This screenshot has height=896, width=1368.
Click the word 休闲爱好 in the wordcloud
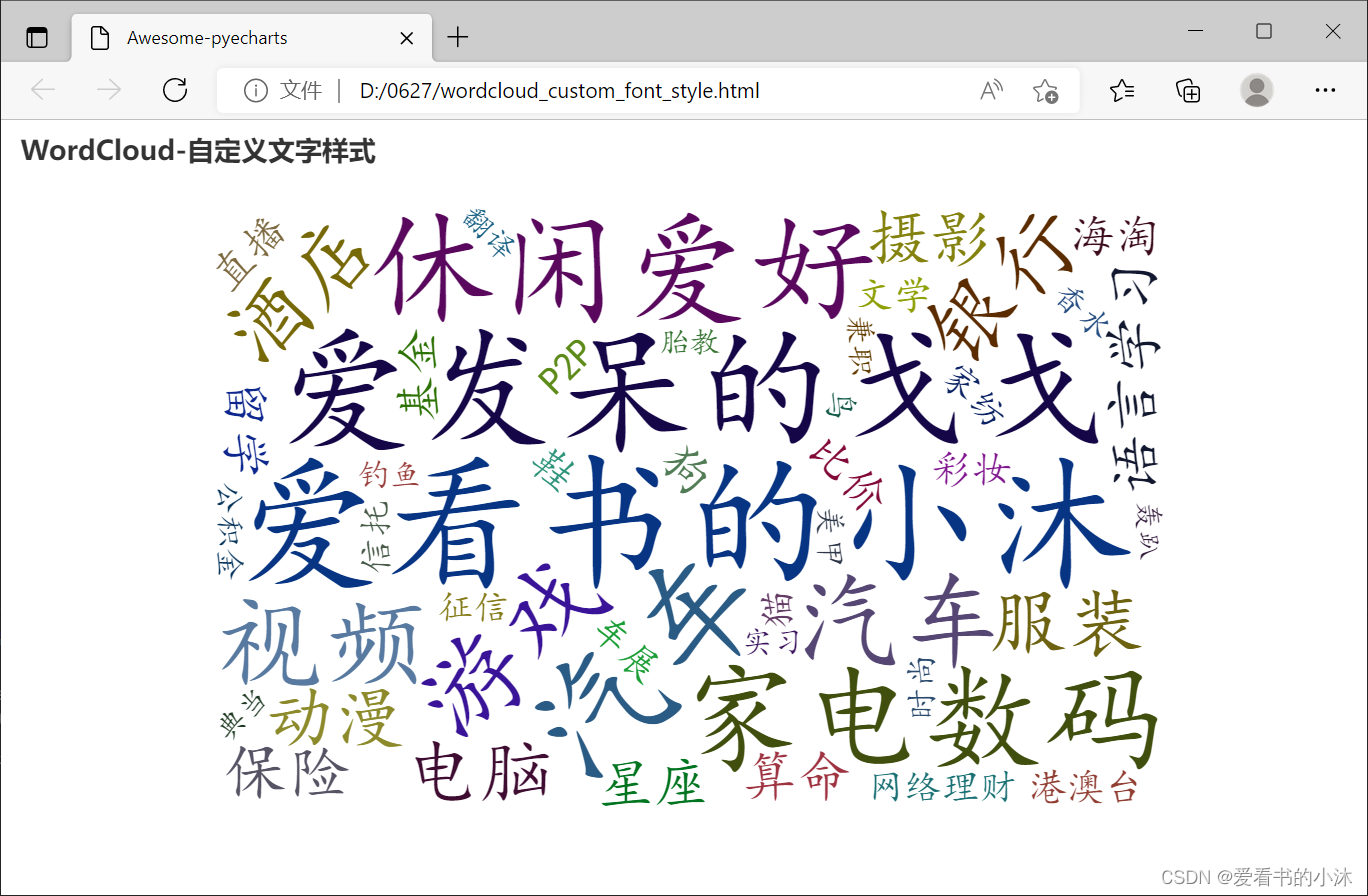(x=625, y=265)
